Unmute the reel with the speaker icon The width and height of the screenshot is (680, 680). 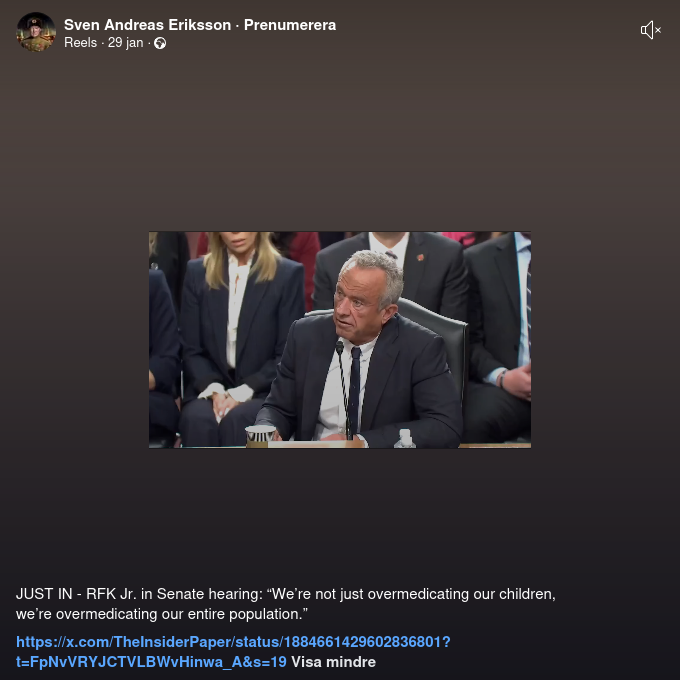[x=651, y=30]
